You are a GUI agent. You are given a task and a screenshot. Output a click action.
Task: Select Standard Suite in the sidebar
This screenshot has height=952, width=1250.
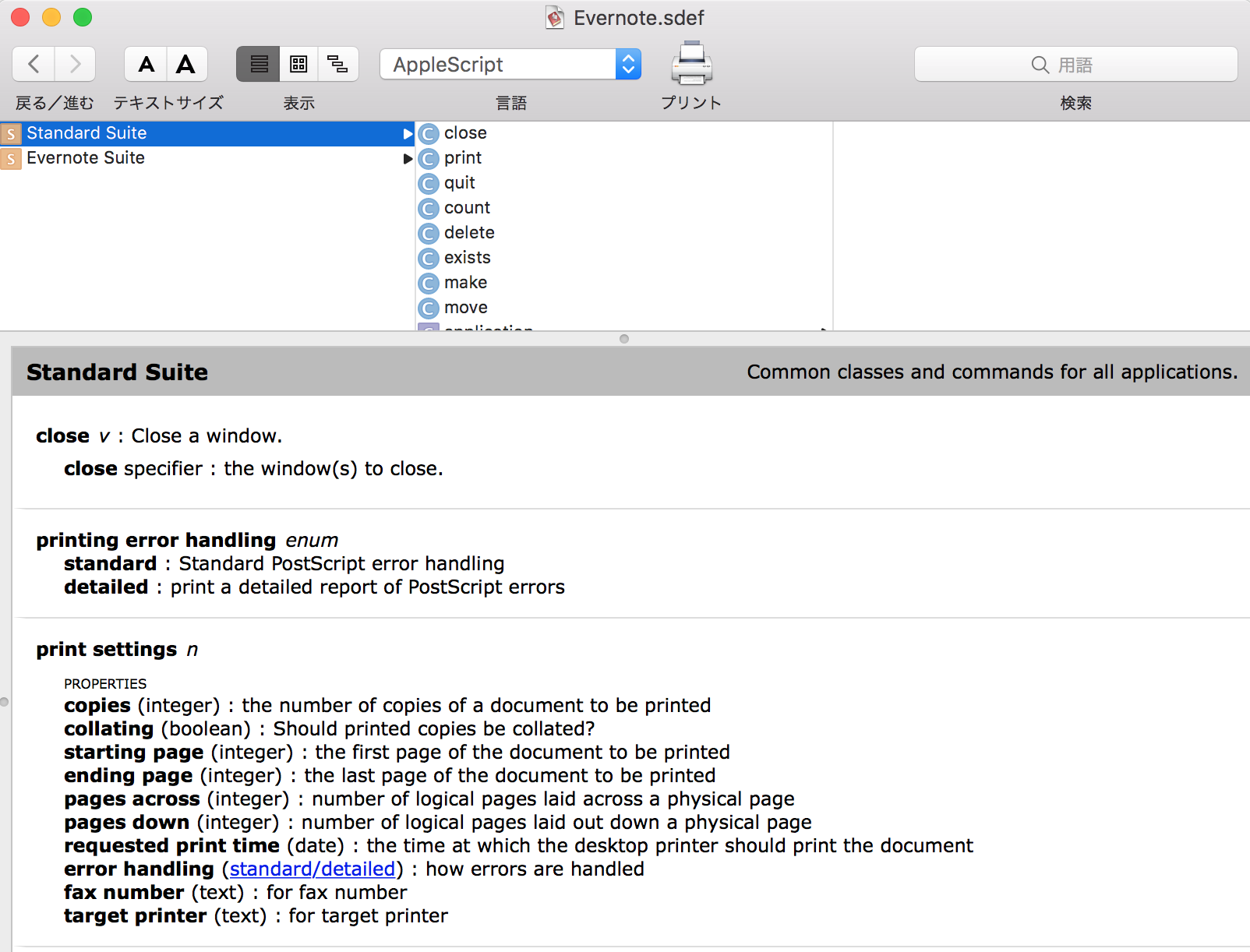click(86, 133)
